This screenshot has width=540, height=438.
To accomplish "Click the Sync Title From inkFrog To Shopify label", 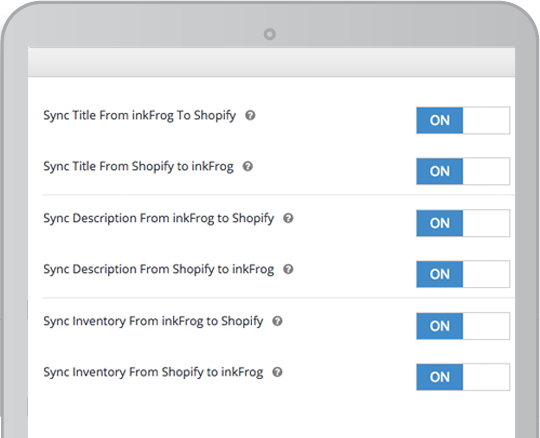I will [x=139, y=116].
